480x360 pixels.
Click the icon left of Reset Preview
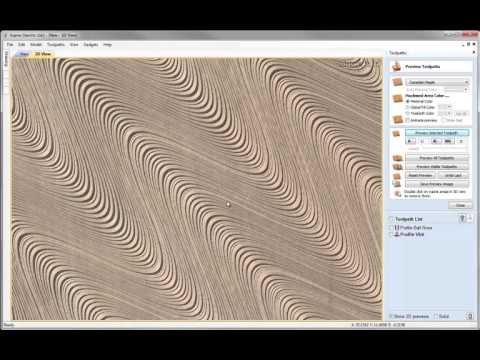pyautogui.click(x=397, y=176)
